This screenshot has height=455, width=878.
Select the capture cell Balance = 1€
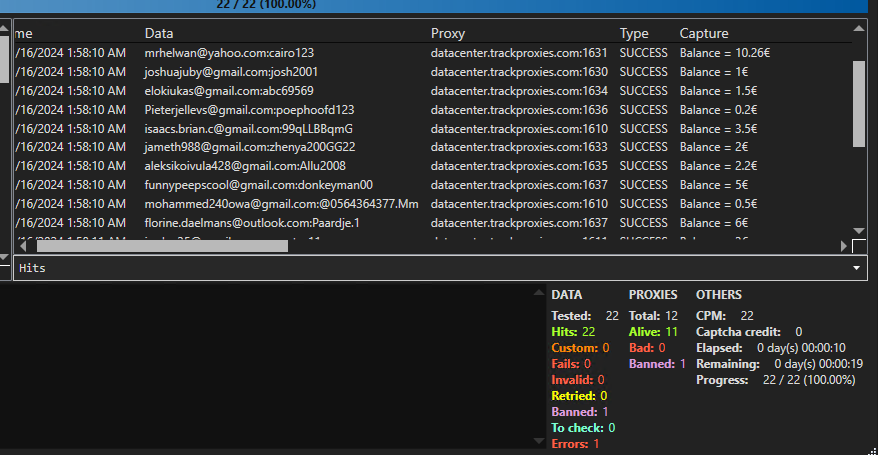(x=714, y=72)
